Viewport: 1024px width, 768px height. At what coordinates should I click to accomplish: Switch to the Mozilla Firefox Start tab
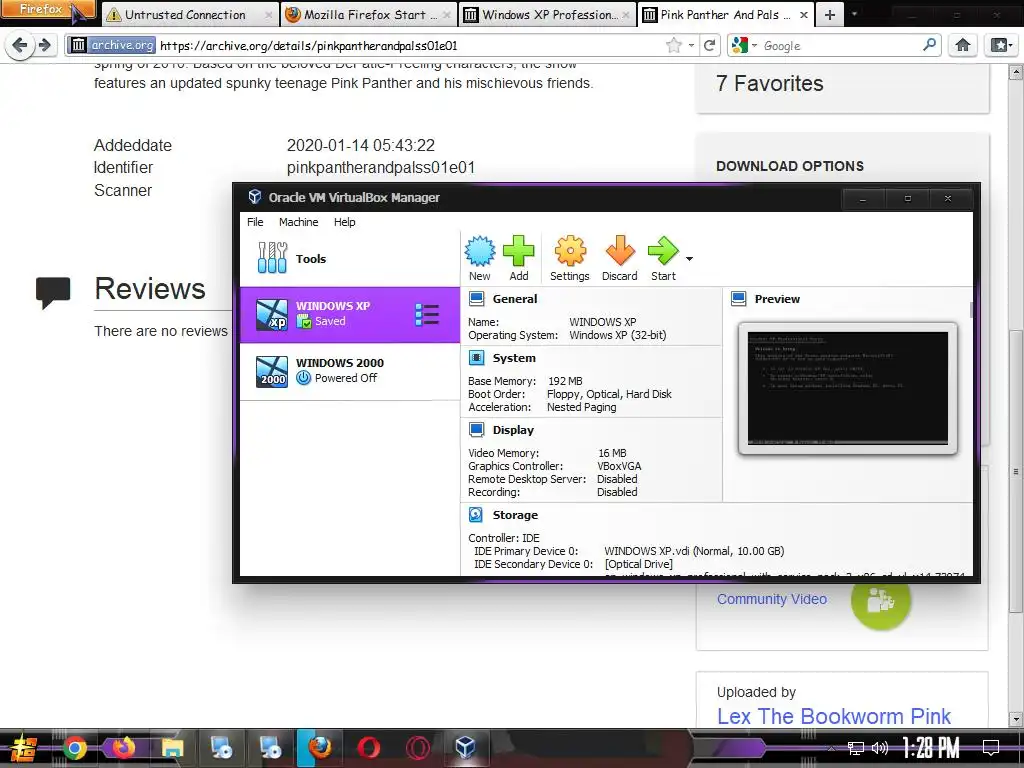tap(370, 14)
